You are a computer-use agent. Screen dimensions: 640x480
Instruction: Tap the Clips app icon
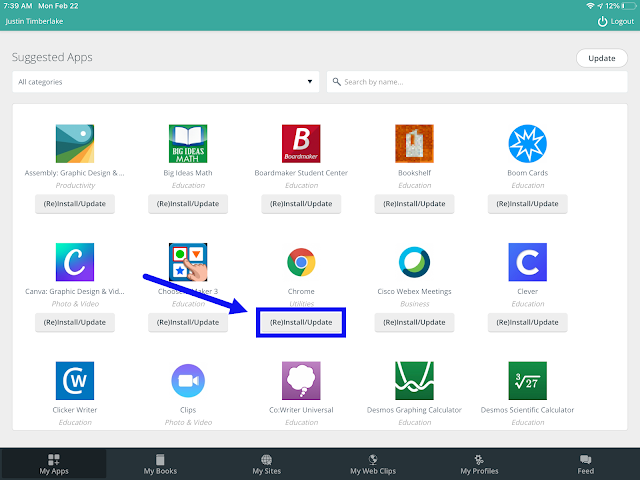pyautogui.click(x=188, y=380)
